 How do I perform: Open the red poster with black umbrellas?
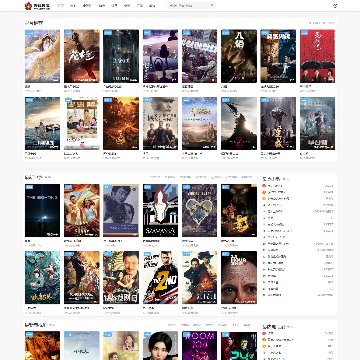coord(317,56)
